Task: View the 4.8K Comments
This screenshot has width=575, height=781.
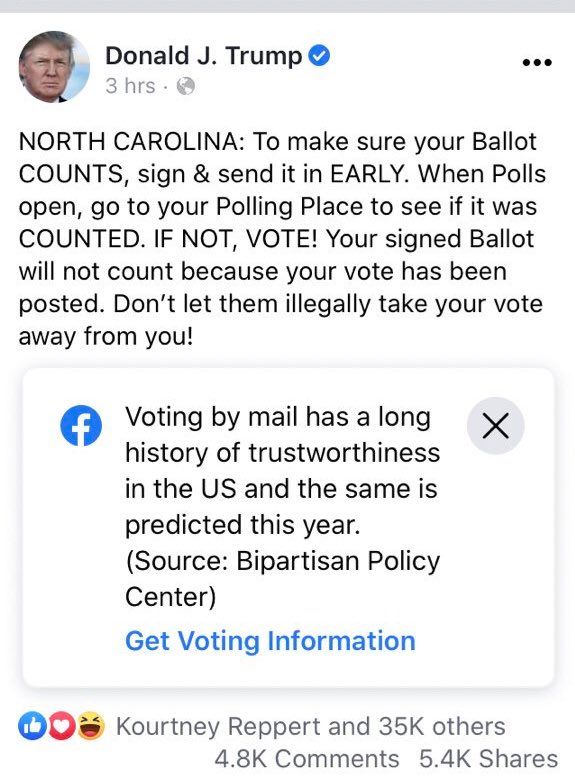Action: click(307, 759)
